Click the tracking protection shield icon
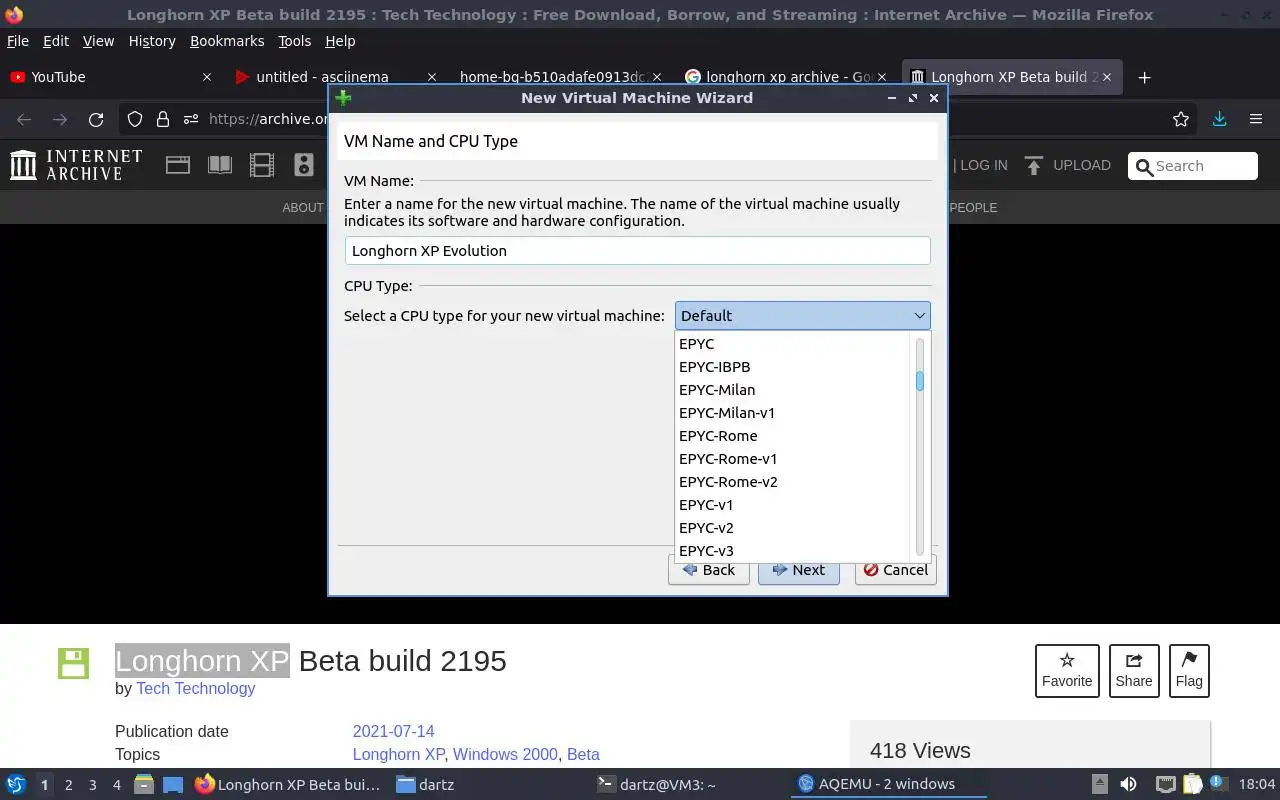The height and width of the screenshot is (800, 1280). point(135,119)
